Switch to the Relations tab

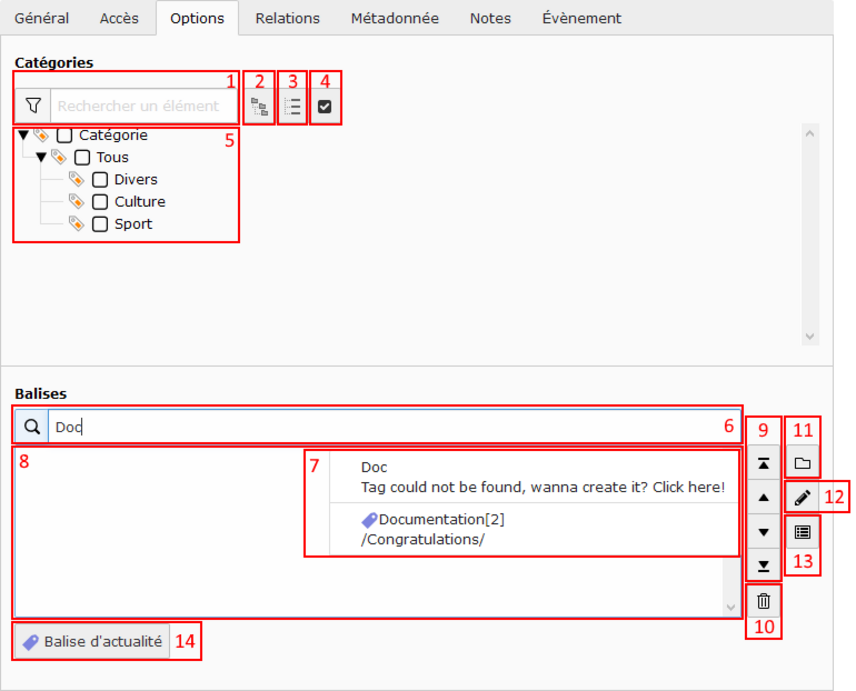[287, 18]
